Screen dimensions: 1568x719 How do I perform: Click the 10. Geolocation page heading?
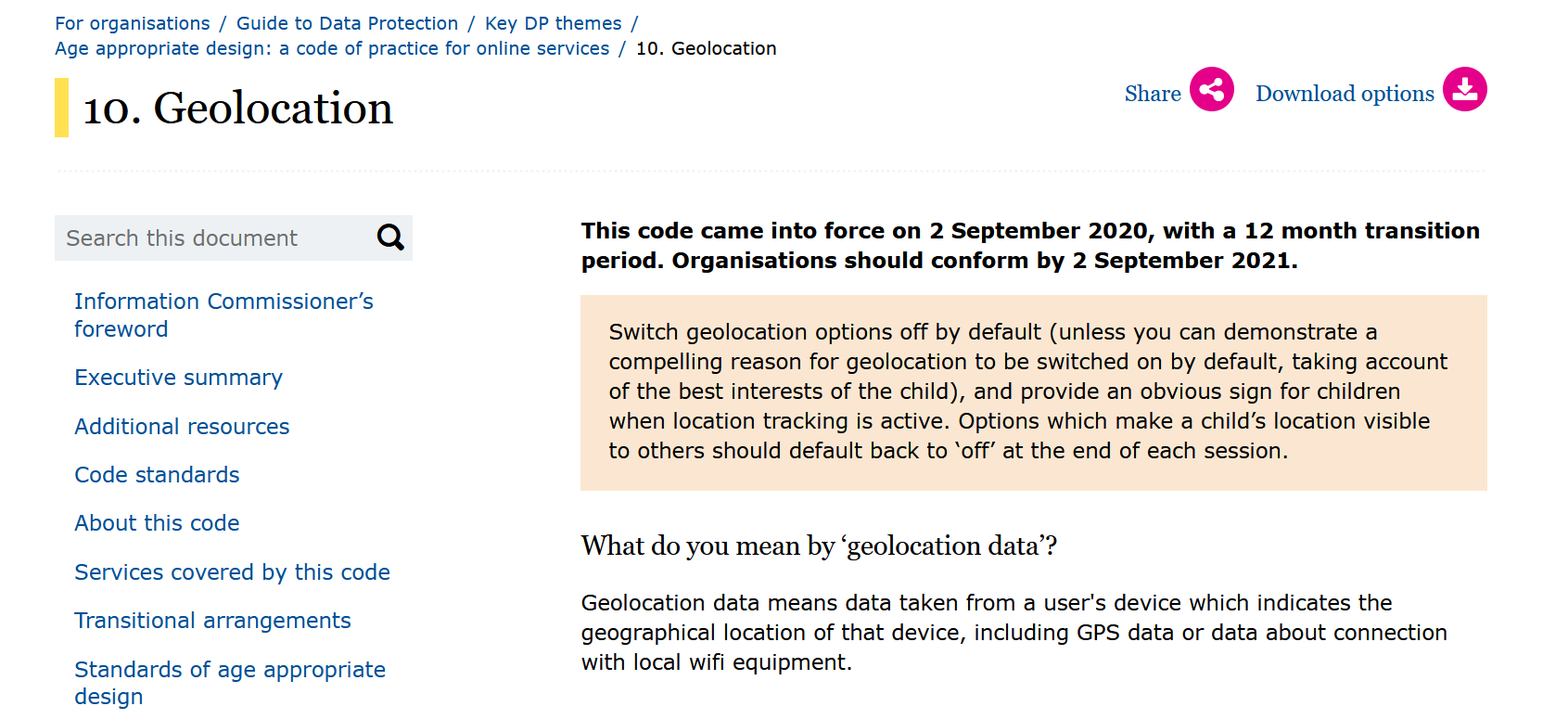[x=238, y=109]
